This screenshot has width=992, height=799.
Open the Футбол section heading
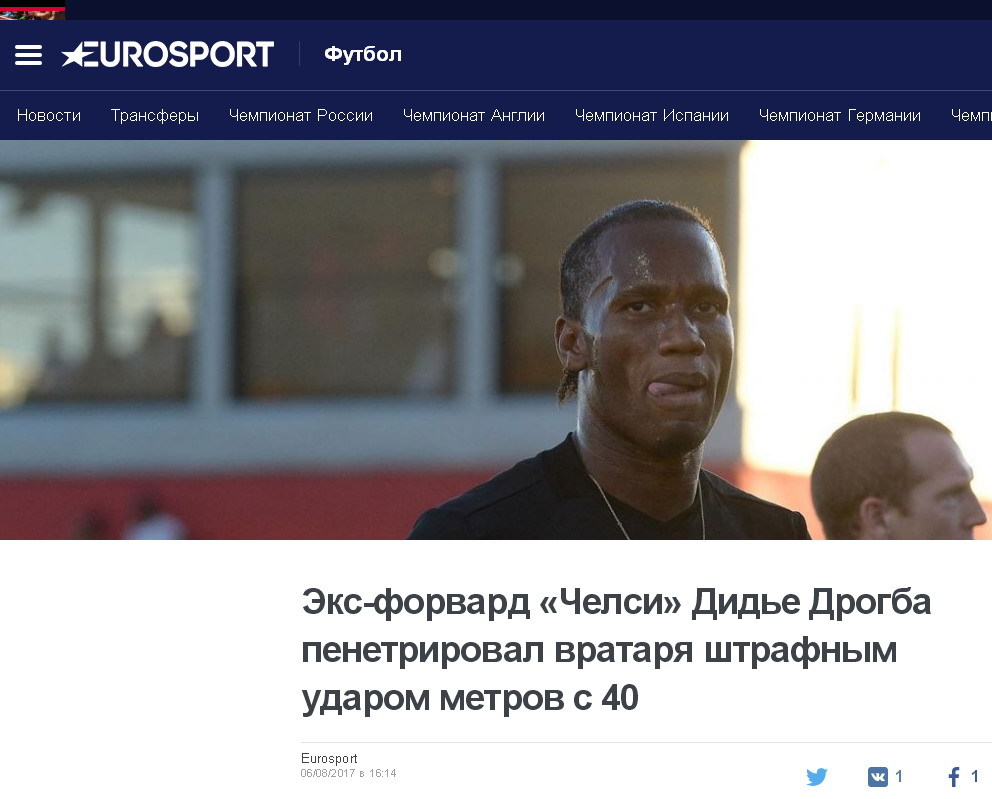363,54
